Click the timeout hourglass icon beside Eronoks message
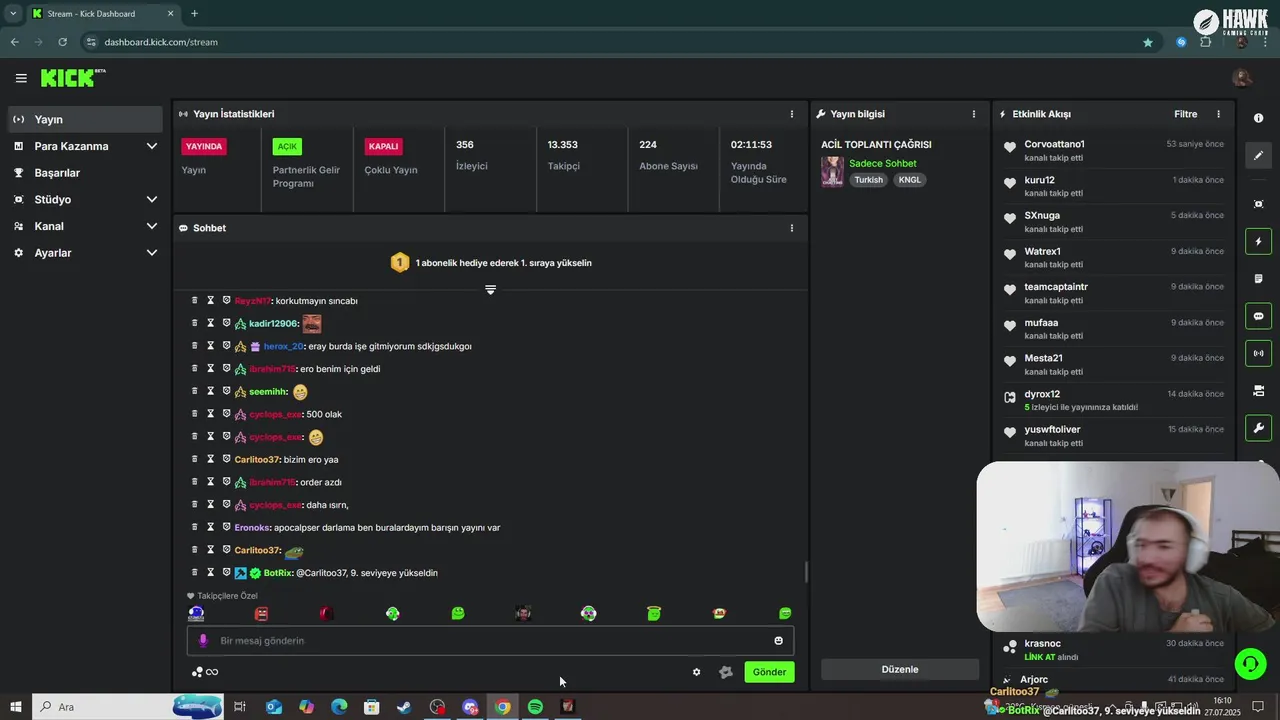 click(211, 527)
